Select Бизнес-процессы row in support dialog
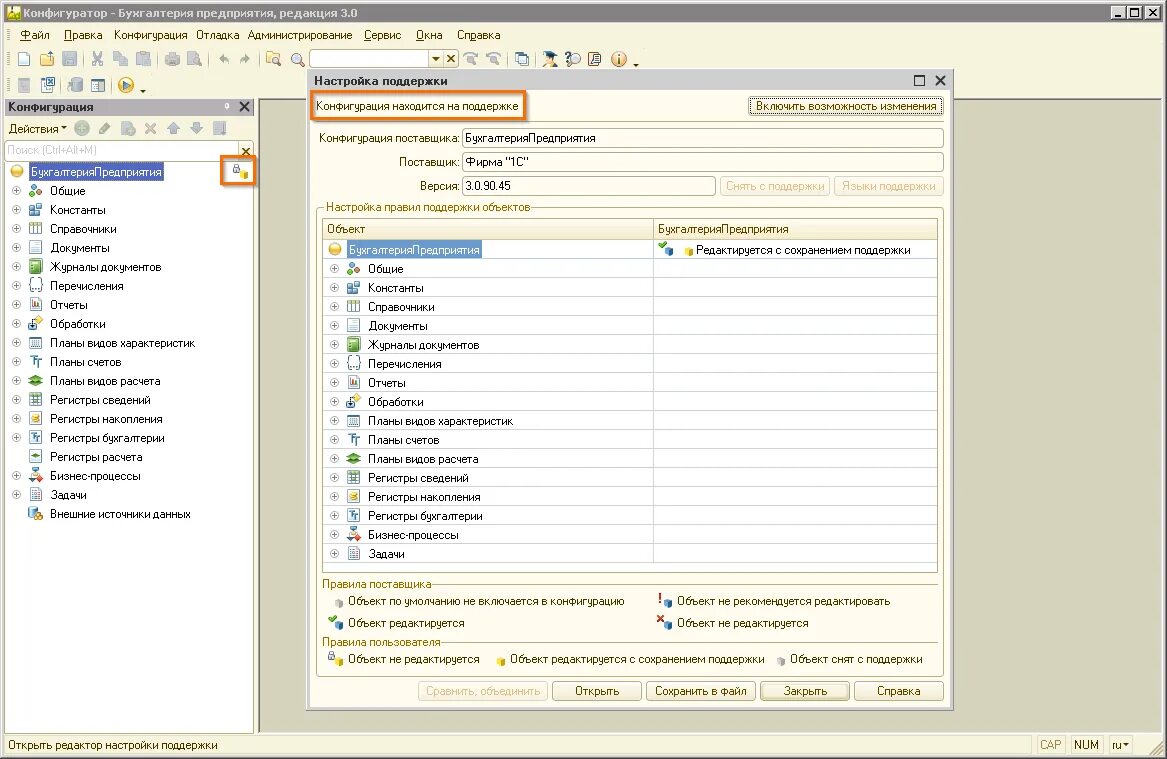Screen dimensions: 1167x759 [487, 534]
